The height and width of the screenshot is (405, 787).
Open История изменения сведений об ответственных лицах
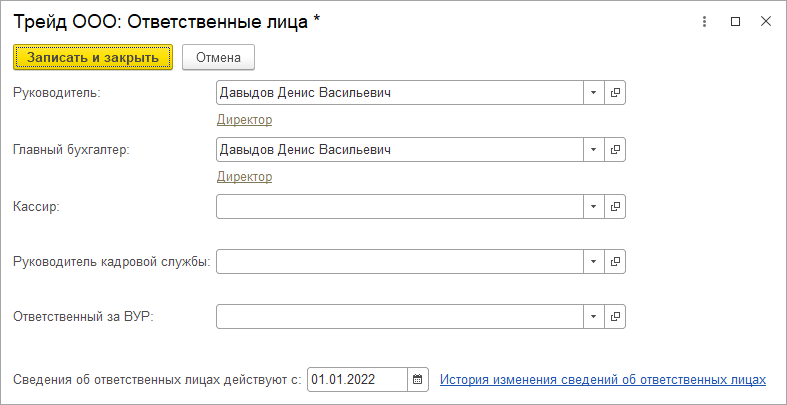[602, 380]
